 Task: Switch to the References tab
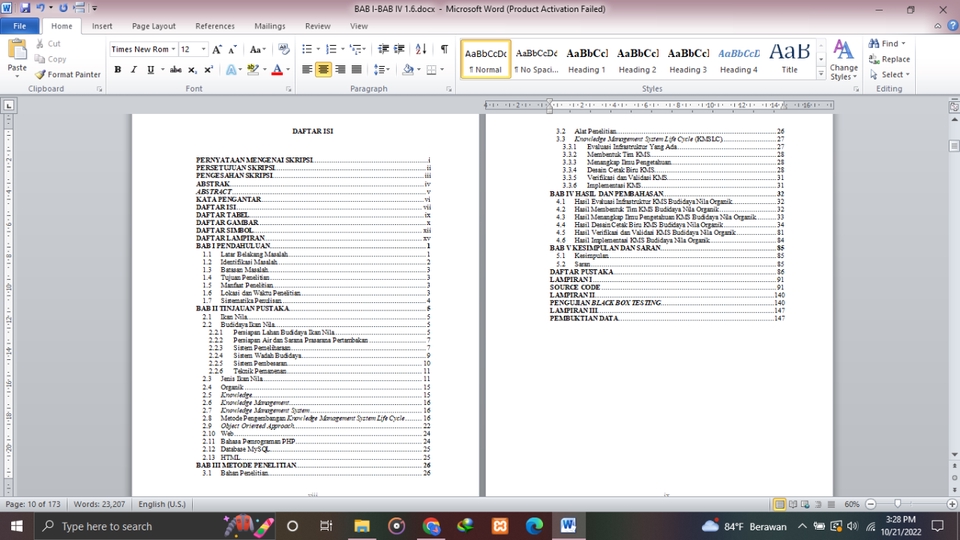click(x=215, y=26)
